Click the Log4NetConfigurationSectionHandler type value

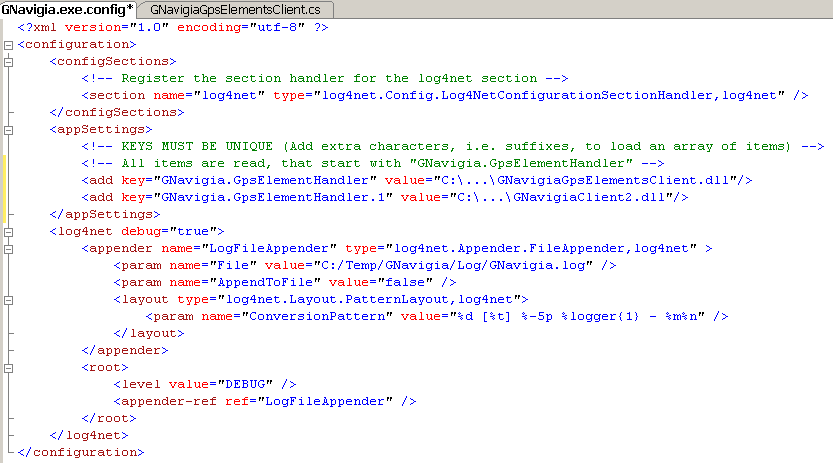pos(549,96)
